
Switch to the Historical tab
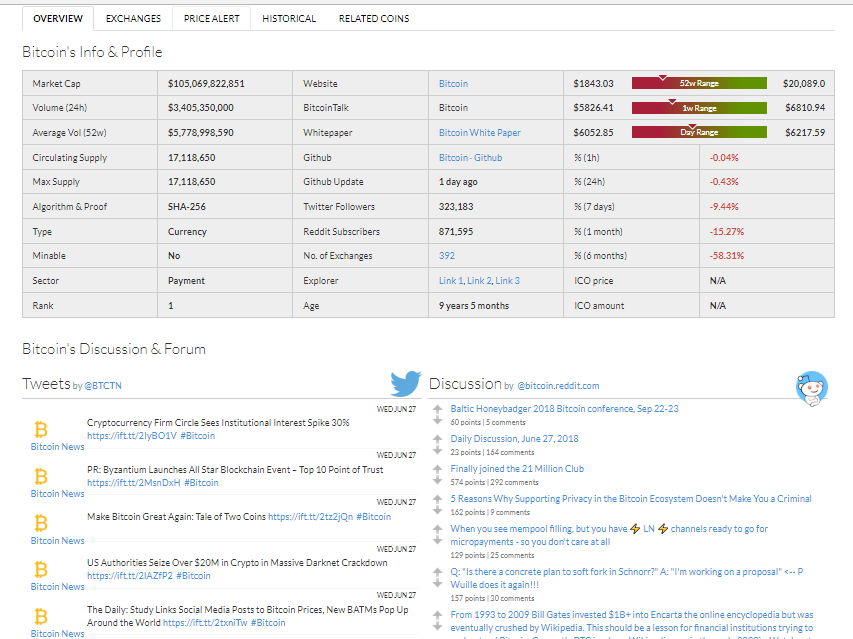[x=289, y=18]
